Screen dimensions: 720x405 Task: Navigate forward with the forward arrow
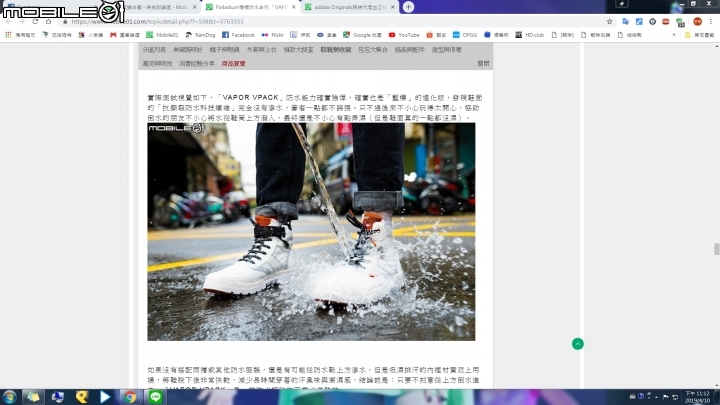[x=22, y=22]
